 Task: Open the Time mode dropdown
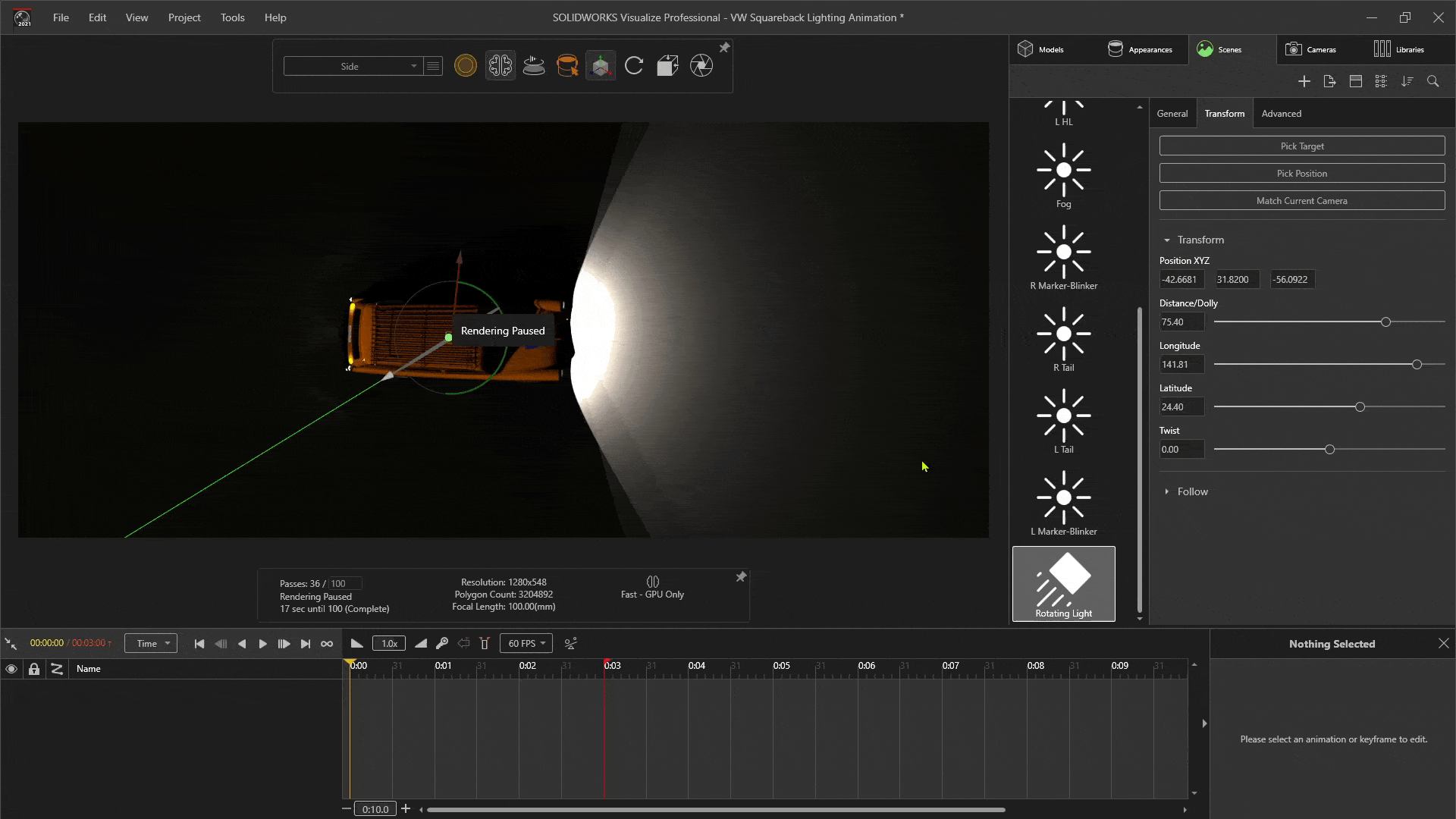tap(150, 643)
